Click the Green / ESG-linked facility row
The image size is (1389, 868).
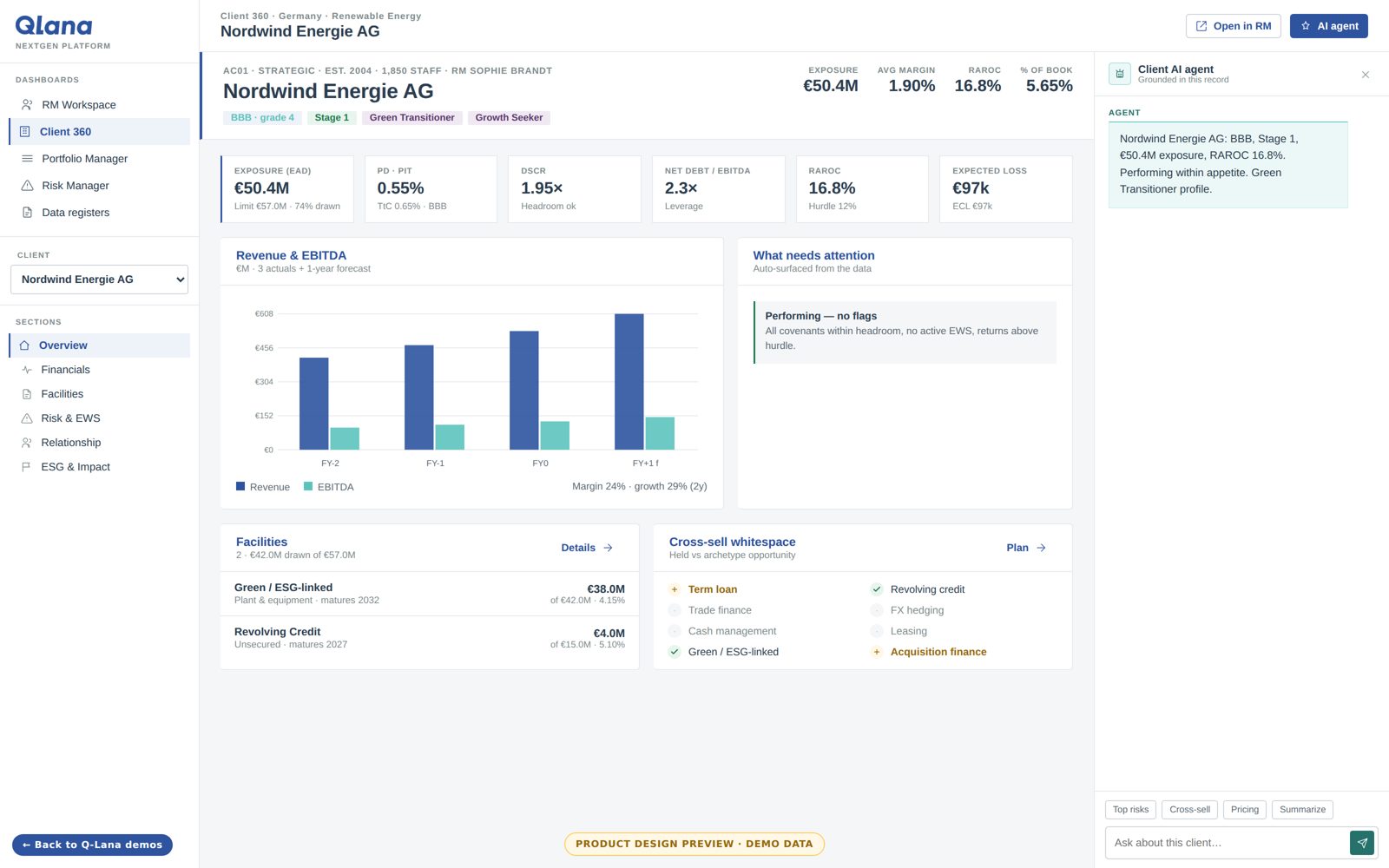pyautogui.click(x=430, y=594)
